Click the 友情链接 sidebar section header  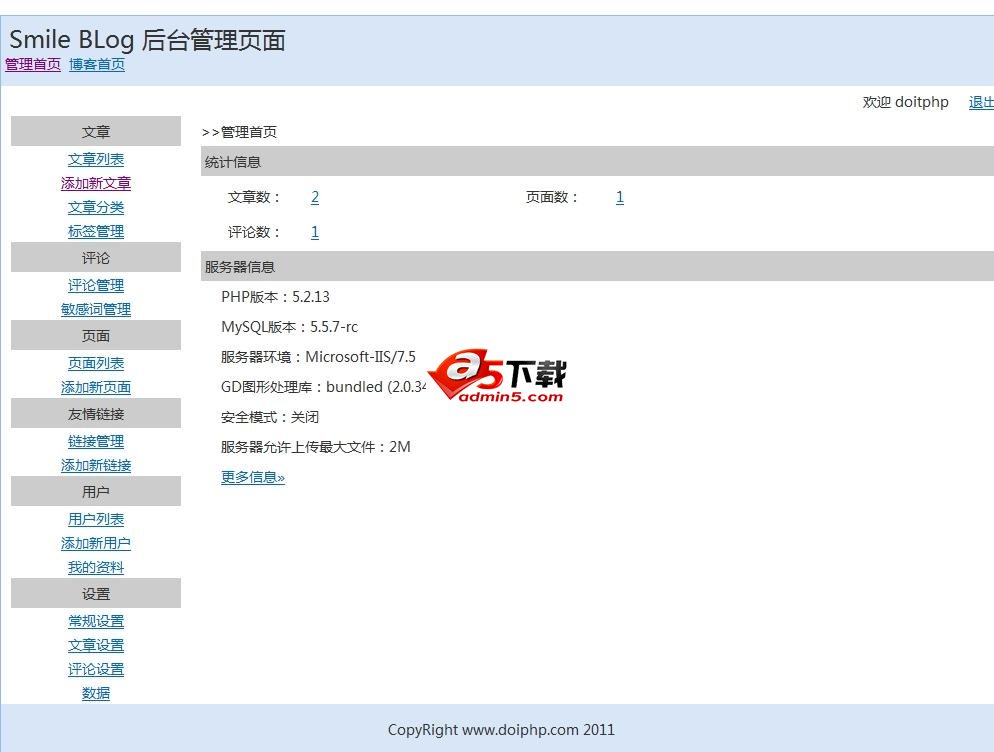point(96,413)
